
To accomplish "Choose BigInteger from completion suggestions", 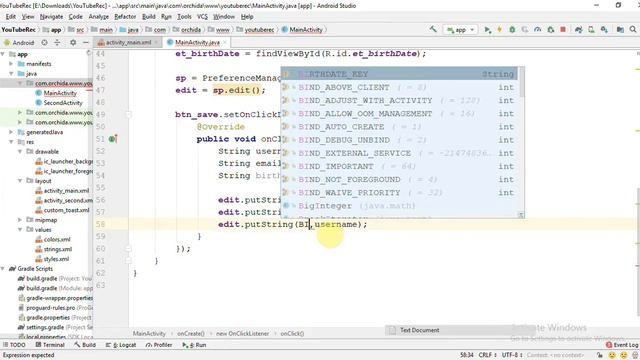I will pos(399,206).
